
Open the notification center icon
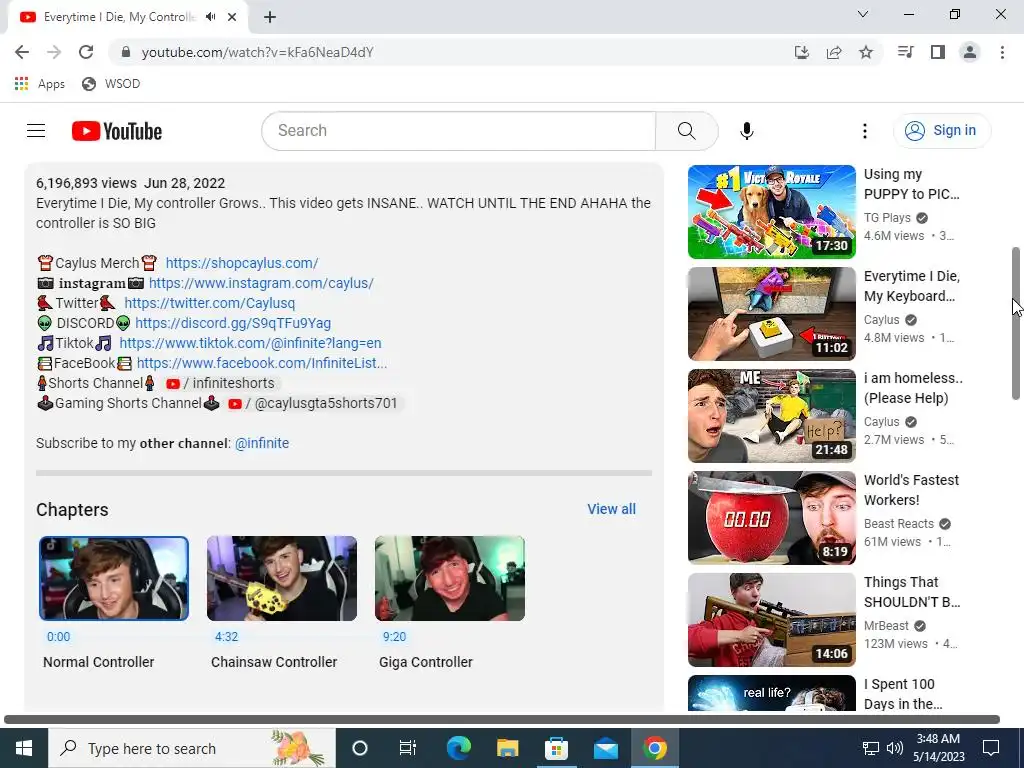[x=991, y=748]
